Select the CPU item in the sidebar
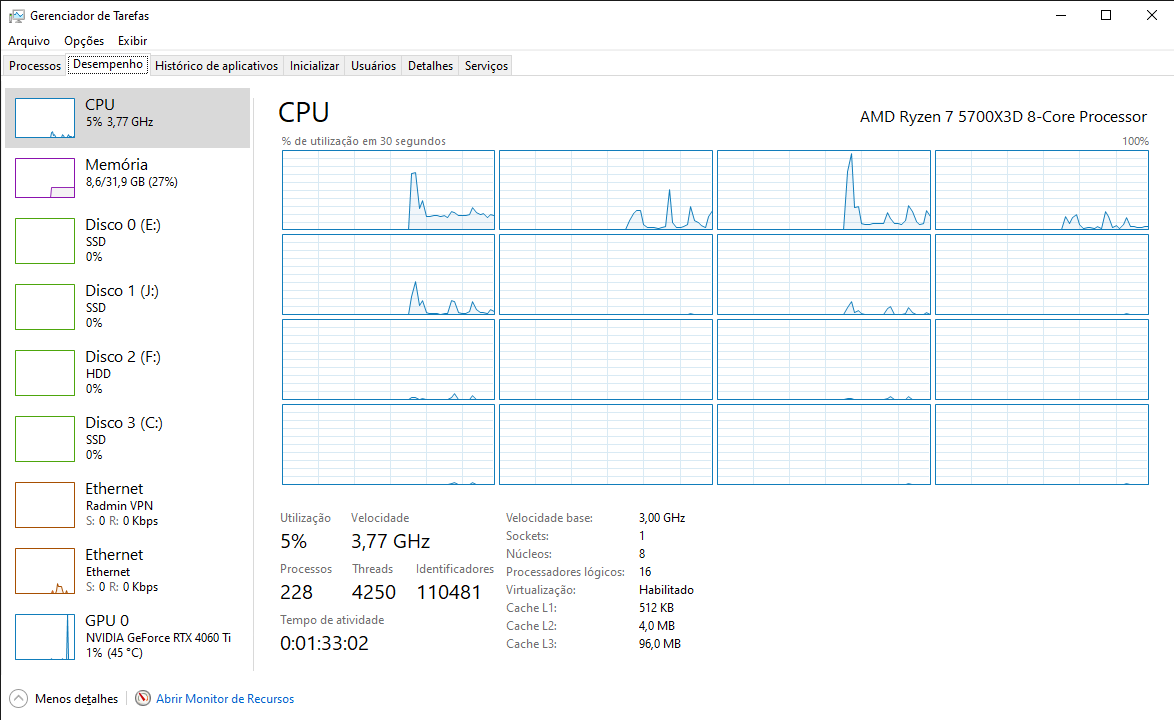This screenshot has height=720, width=1174. click(x=127, y=118)
